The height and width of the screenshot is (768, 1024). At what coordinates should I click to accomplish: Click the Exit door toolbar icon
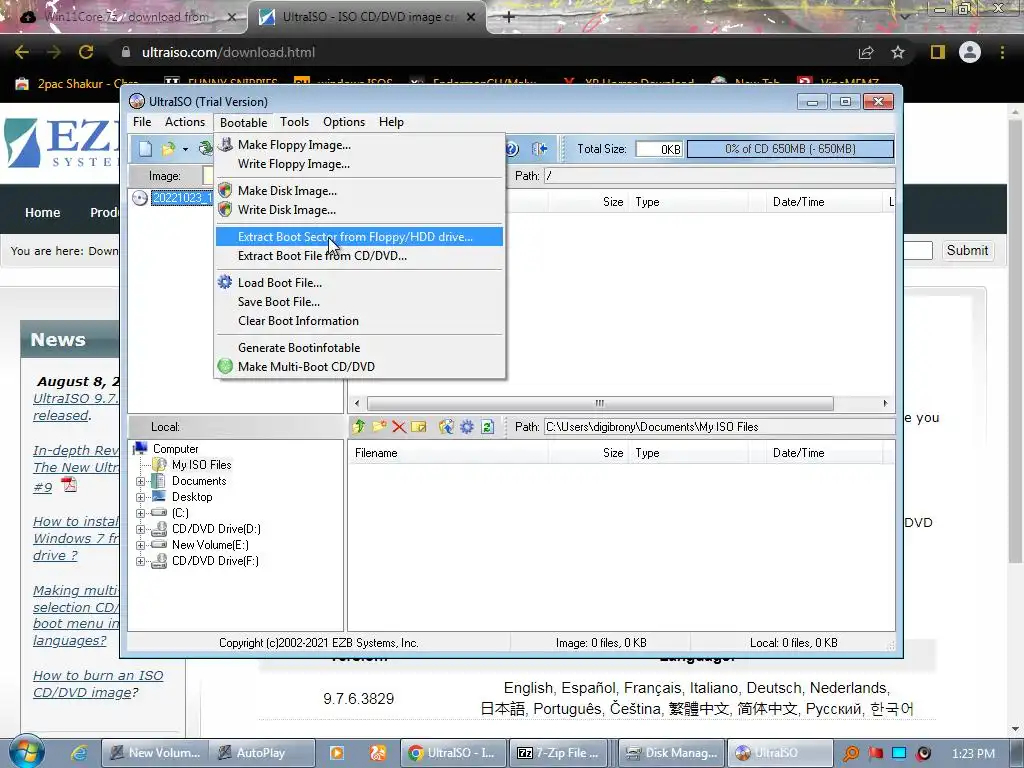tap(539, 149)
